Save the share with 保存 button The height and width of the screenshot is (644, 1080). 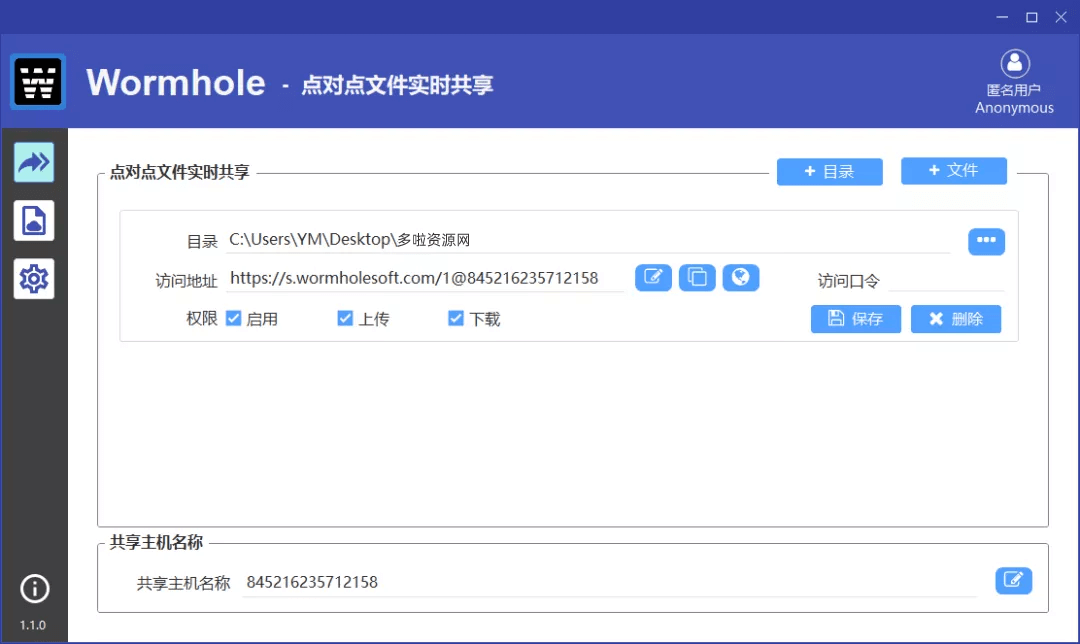point(856,319)
